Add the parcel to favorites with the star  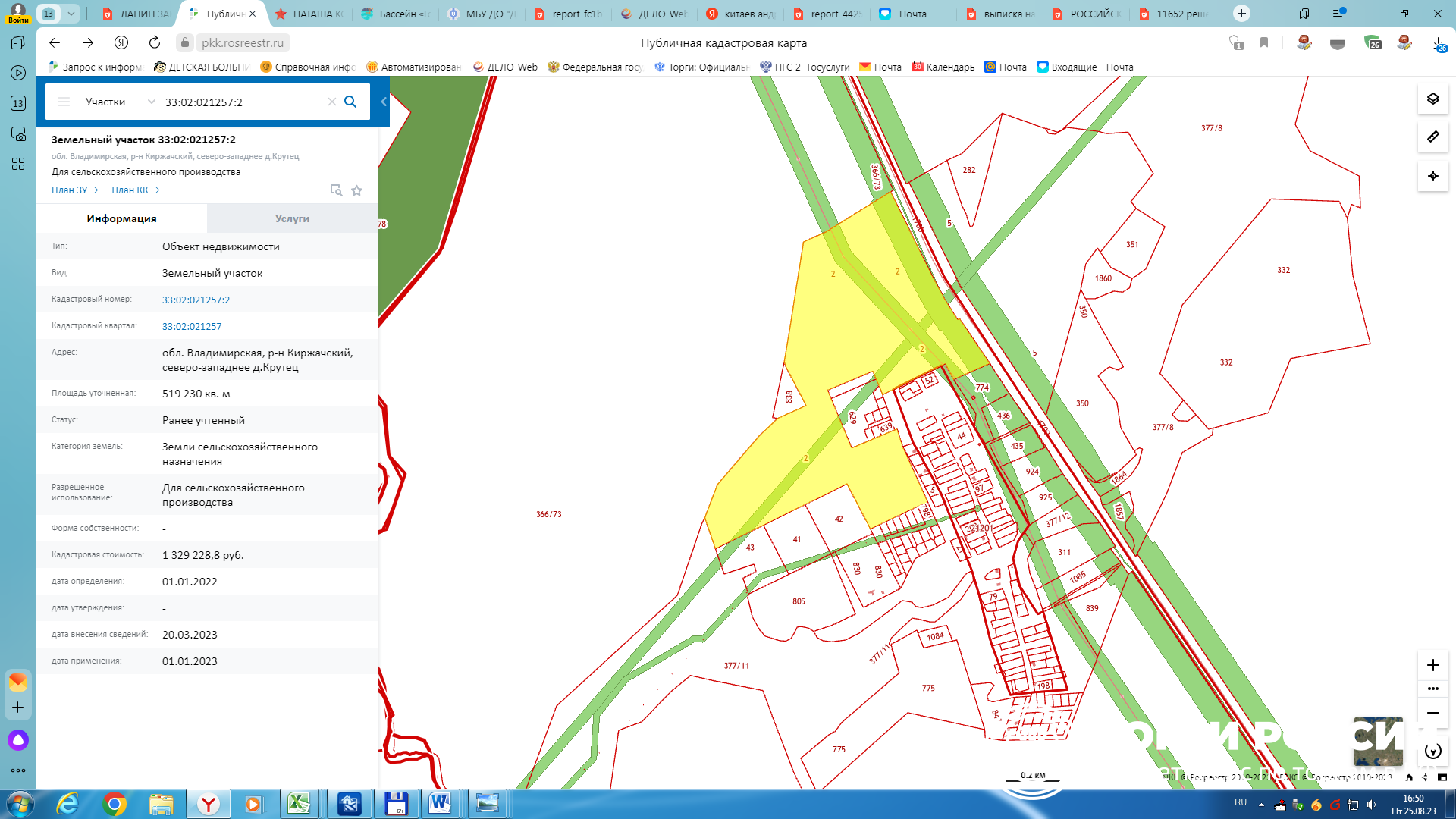tap(356, 190)
